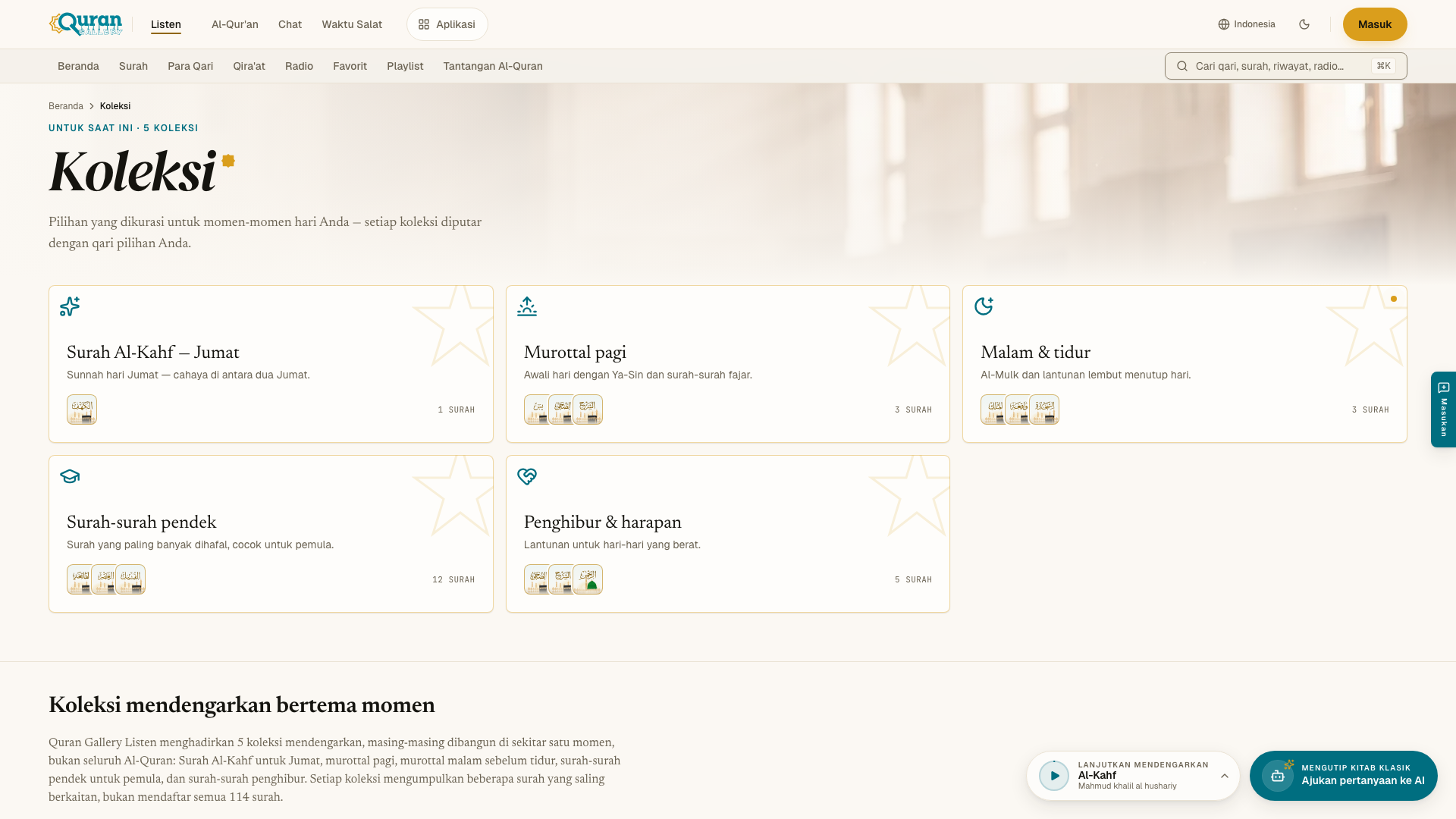Open Playlist page
This screenshot has height=819, width=1456.
pos(405,66)
